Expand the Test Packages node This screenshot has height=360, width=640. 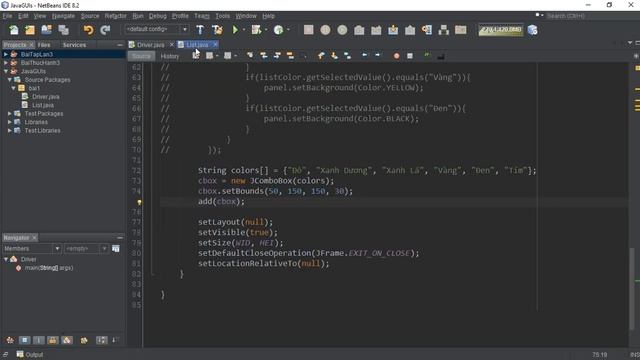[10, 113]
